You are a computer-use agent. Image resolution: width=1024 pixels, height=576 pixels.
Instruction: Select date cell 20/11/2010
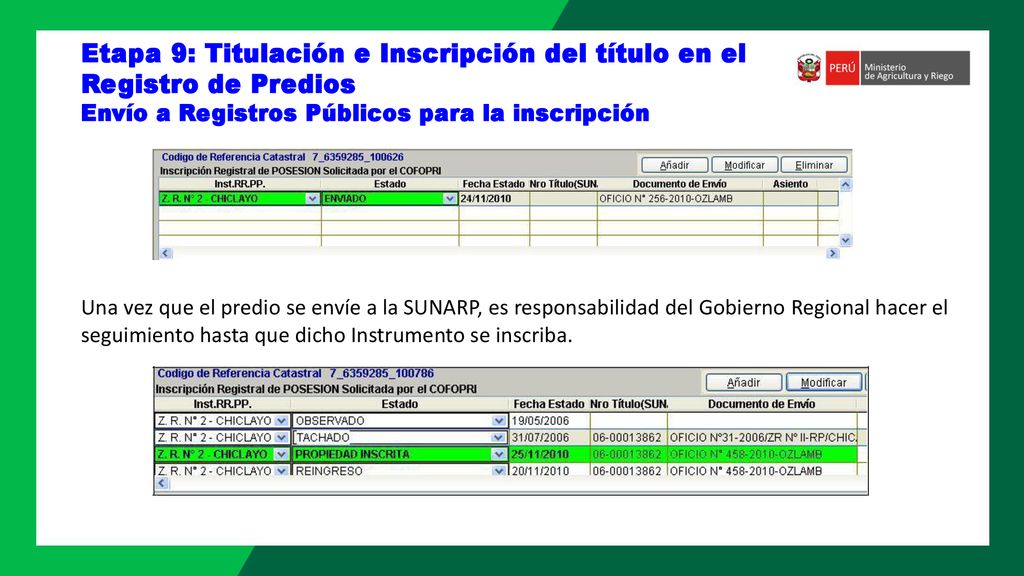[x=549, y=470]
